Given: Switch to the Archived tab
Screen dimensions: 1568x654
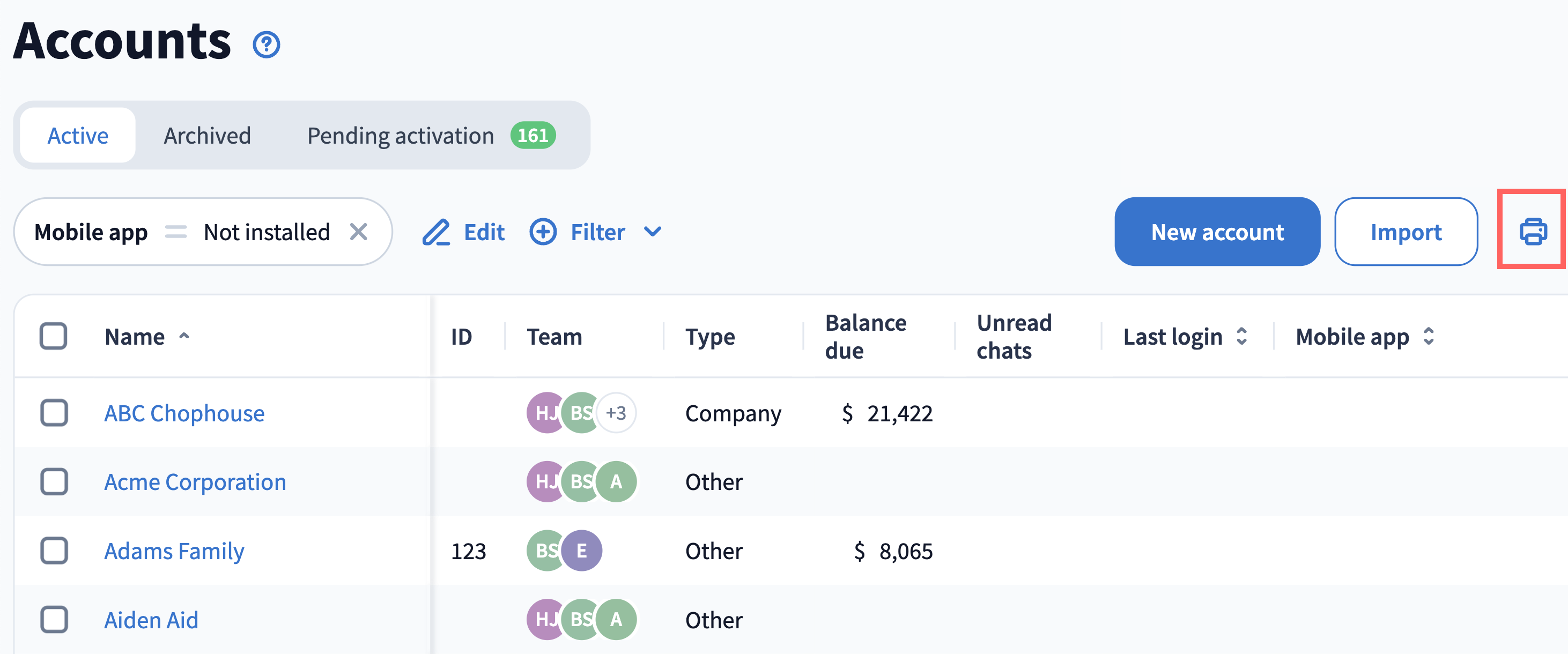Looking at the screenshot, I should click(x=207, y=135).
